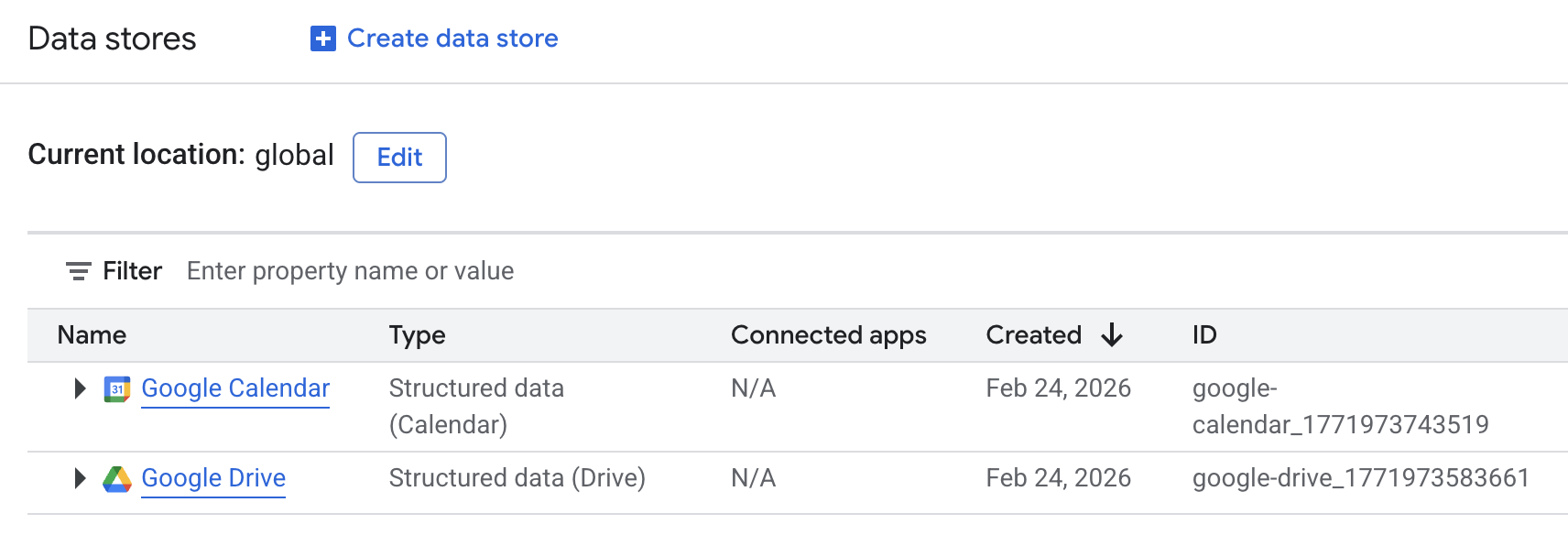Sort by the Type column

pos(417,335)
